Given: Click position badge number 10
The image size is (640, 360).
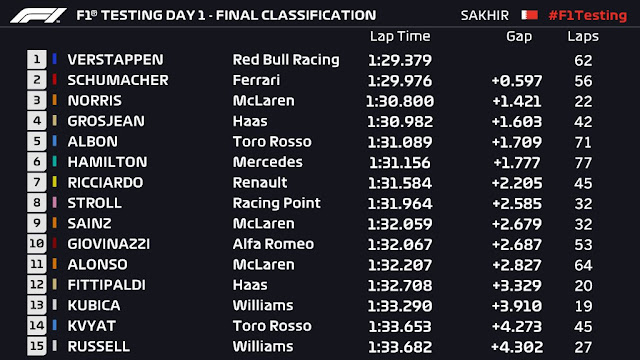Looking at the screenshot, I should pos(37,244).
